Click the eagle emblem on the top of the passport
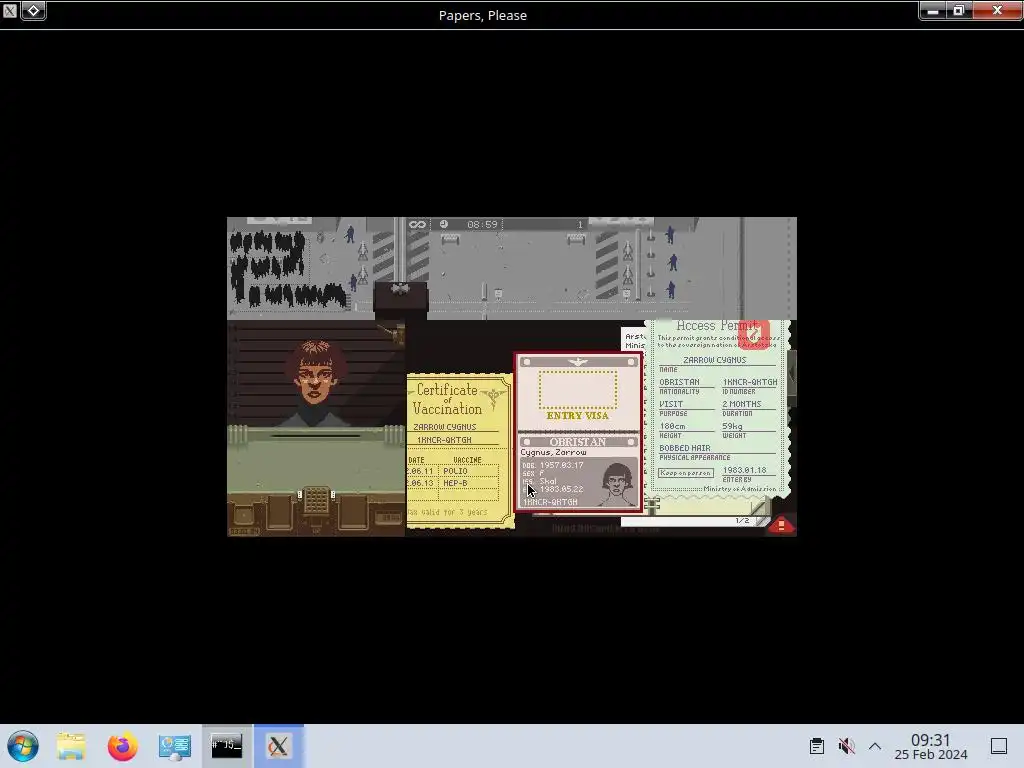The height and width of the screenshot is (768, 1024). tap(578, 362)
